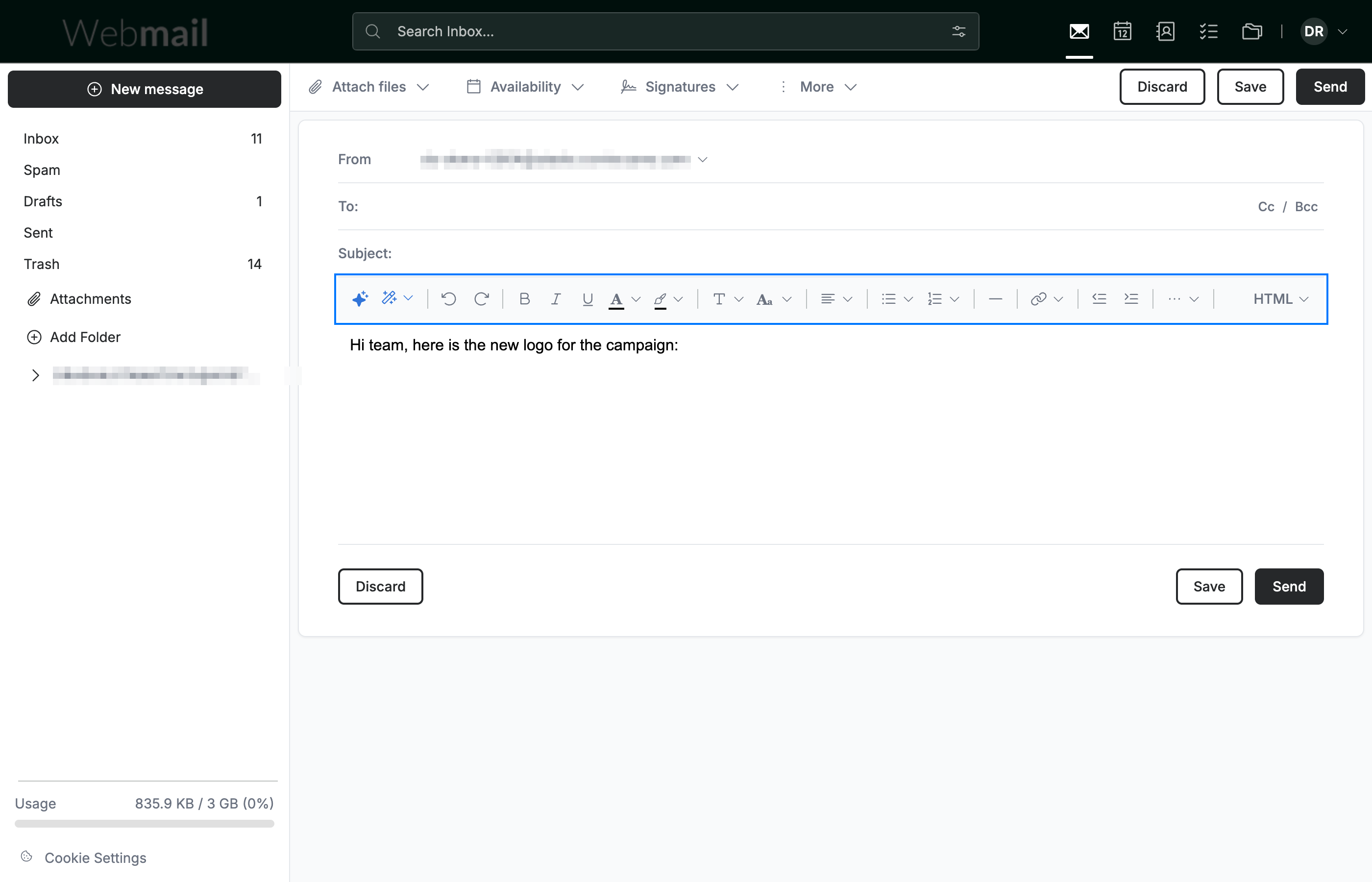
Task: Open the Calendar icon in header
Action: (x=1122, y=31)
